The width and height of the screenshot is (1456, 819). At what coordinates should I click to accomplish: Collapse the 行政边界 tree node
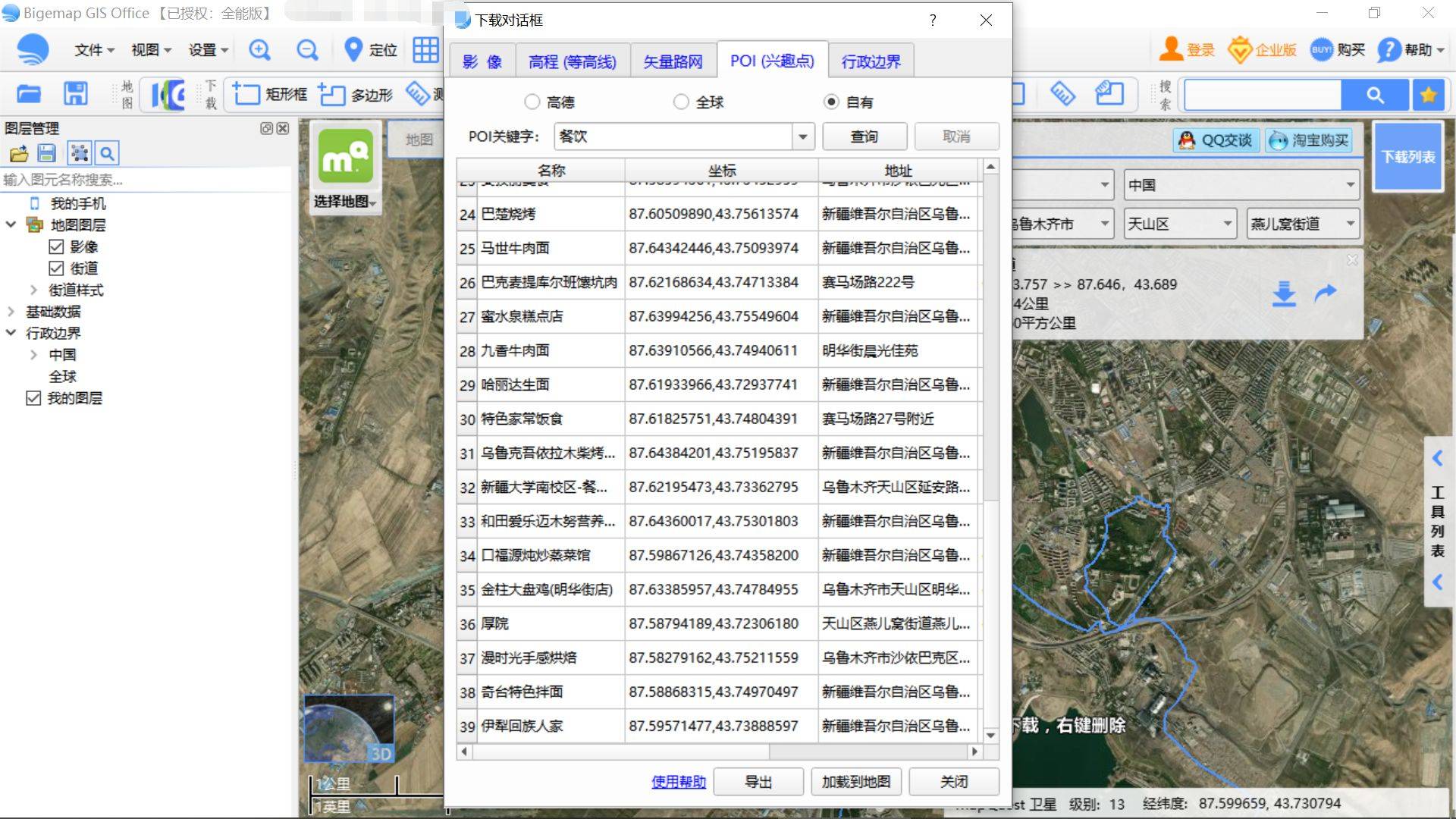[x=11, y=333]
